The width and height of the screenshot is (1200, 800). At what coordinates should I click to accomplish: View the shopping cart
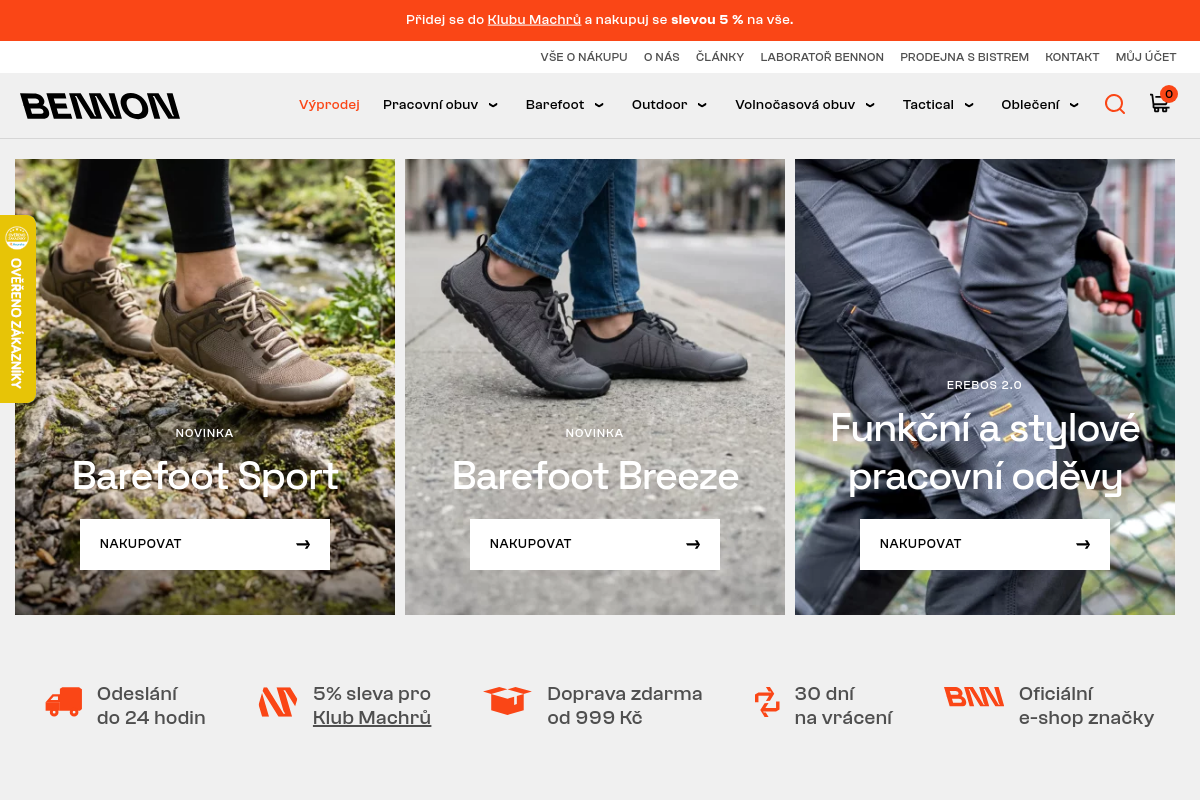pos(1159,104)
